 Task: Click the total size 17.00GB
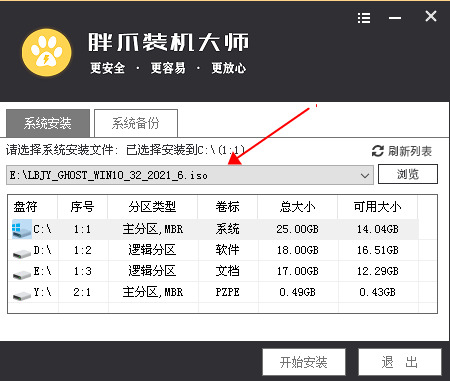click(297, 271)
